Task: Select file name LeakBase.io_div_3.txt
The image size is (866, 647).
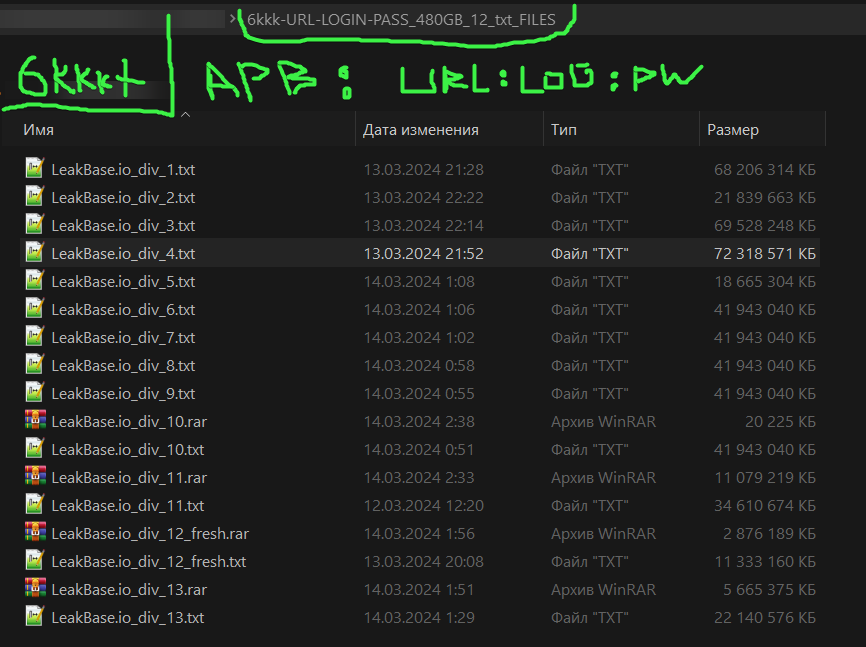Action: [x=123, y=225]
